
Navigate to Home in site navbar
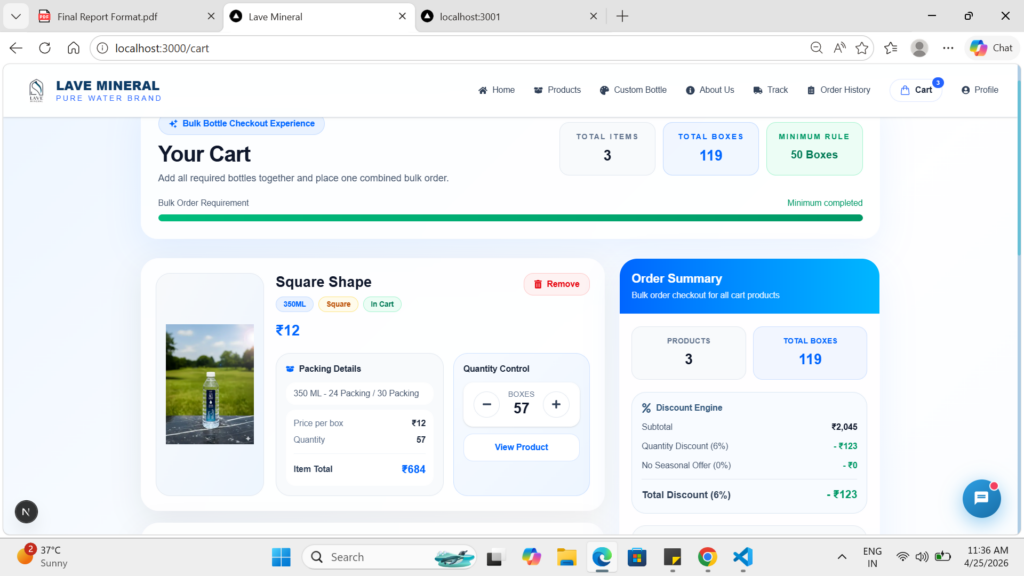496,90
